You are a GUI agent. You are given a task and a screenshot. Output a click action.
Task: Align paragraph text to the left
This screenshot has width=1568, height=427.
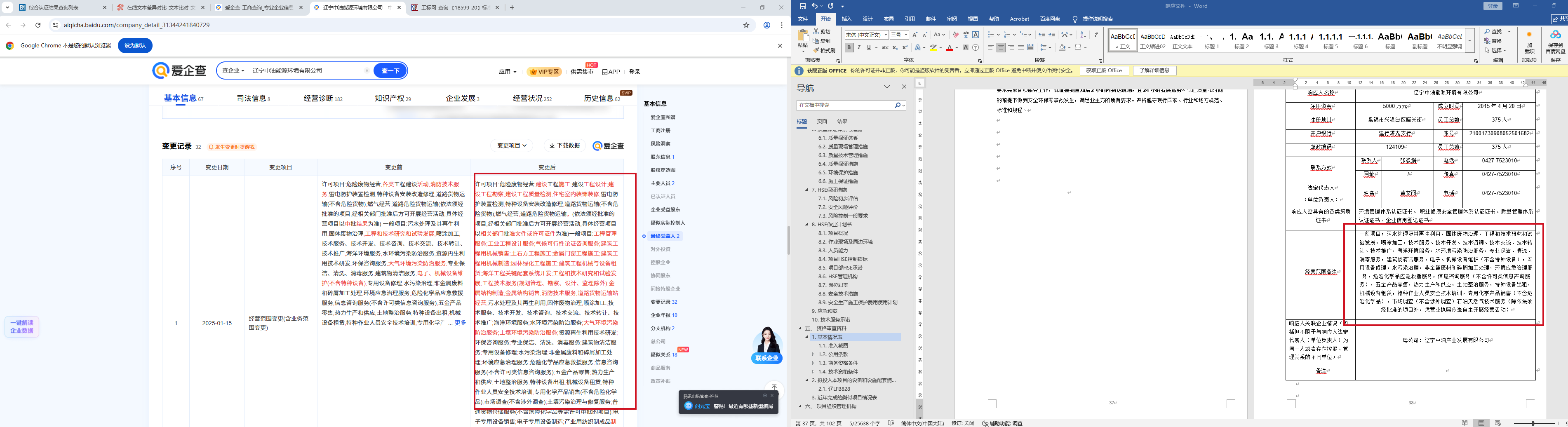(991, 47)
